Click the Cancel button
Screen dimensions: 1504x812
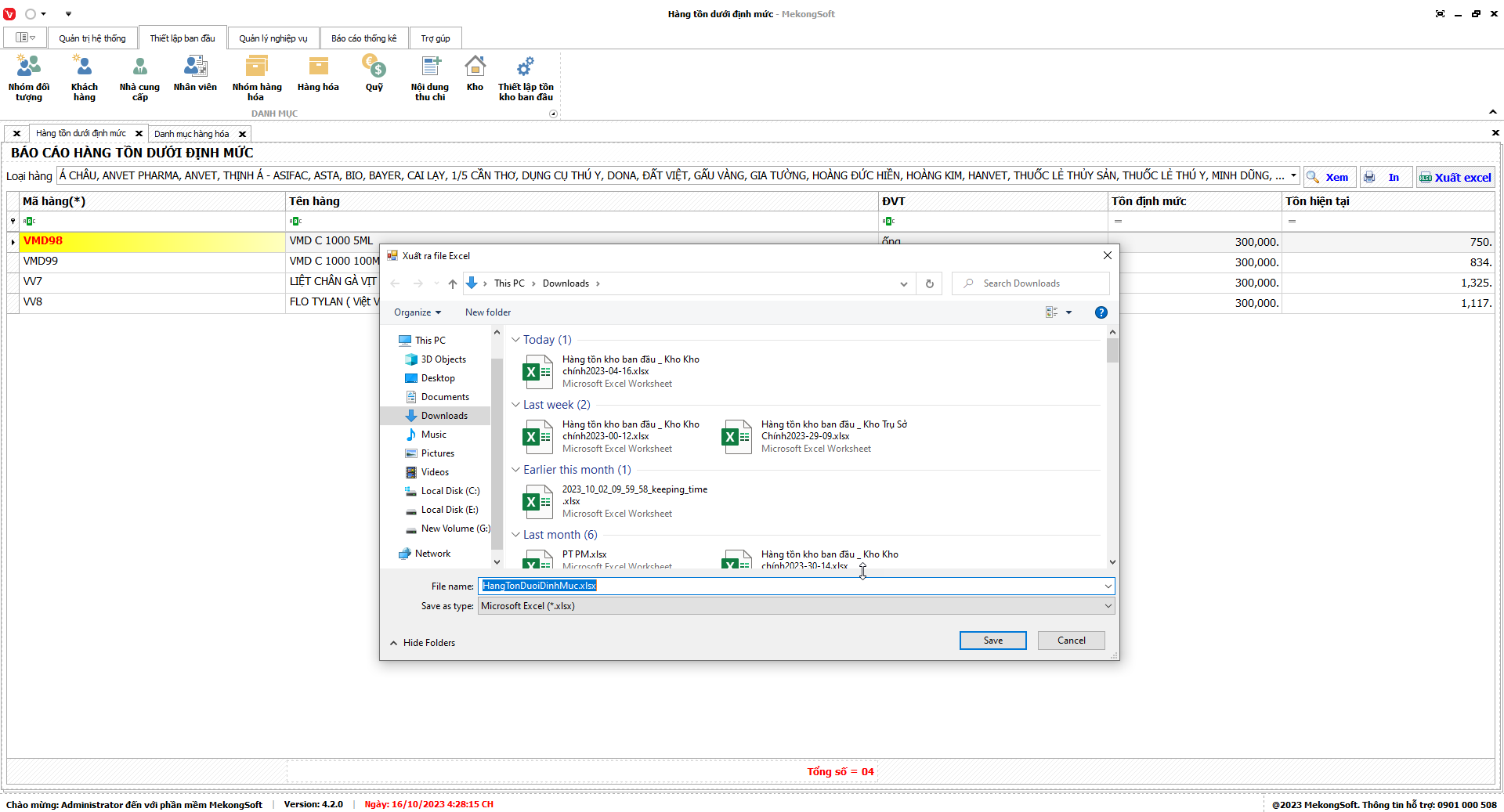tap(1071, 641)
